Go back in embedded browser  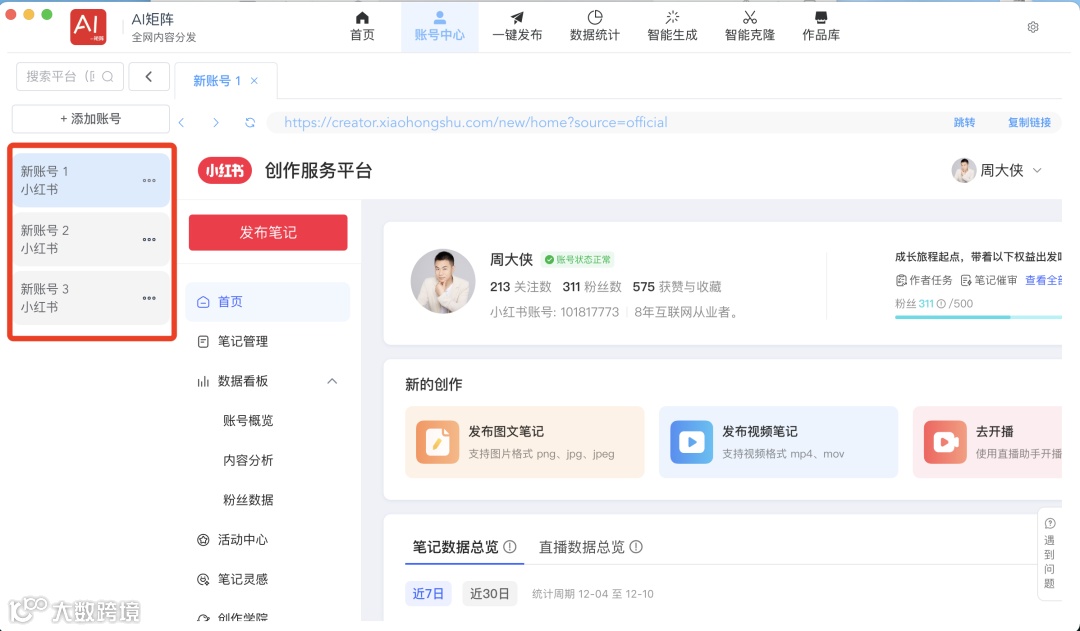[x=182, y=123]
